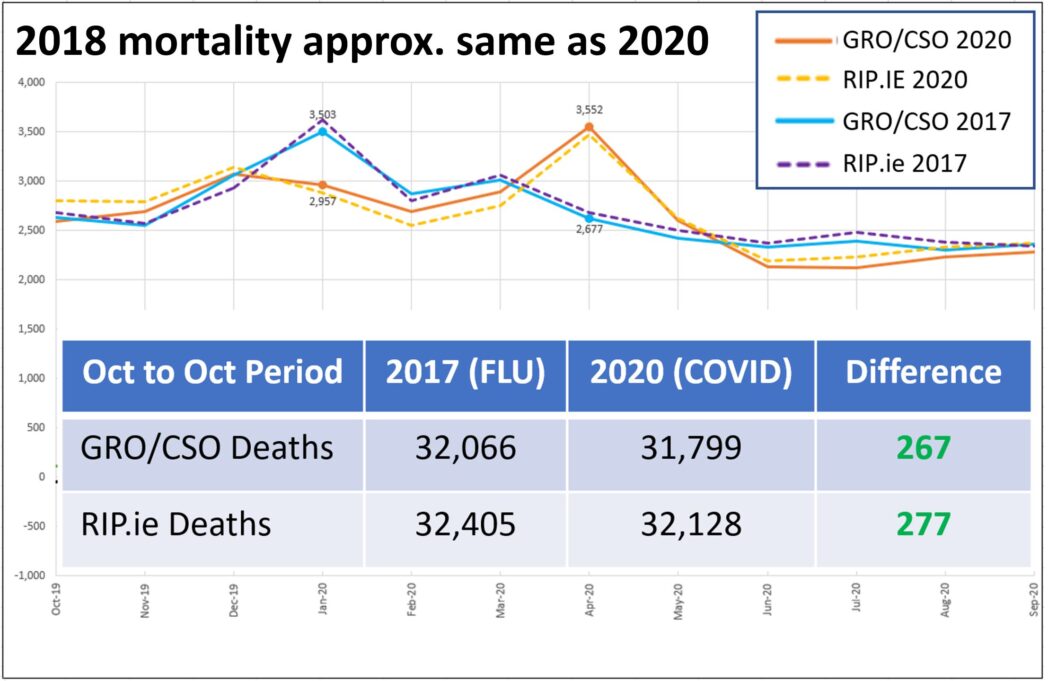Click the 'Difference' column header
Screen dimensions: 1048x681
923,373
